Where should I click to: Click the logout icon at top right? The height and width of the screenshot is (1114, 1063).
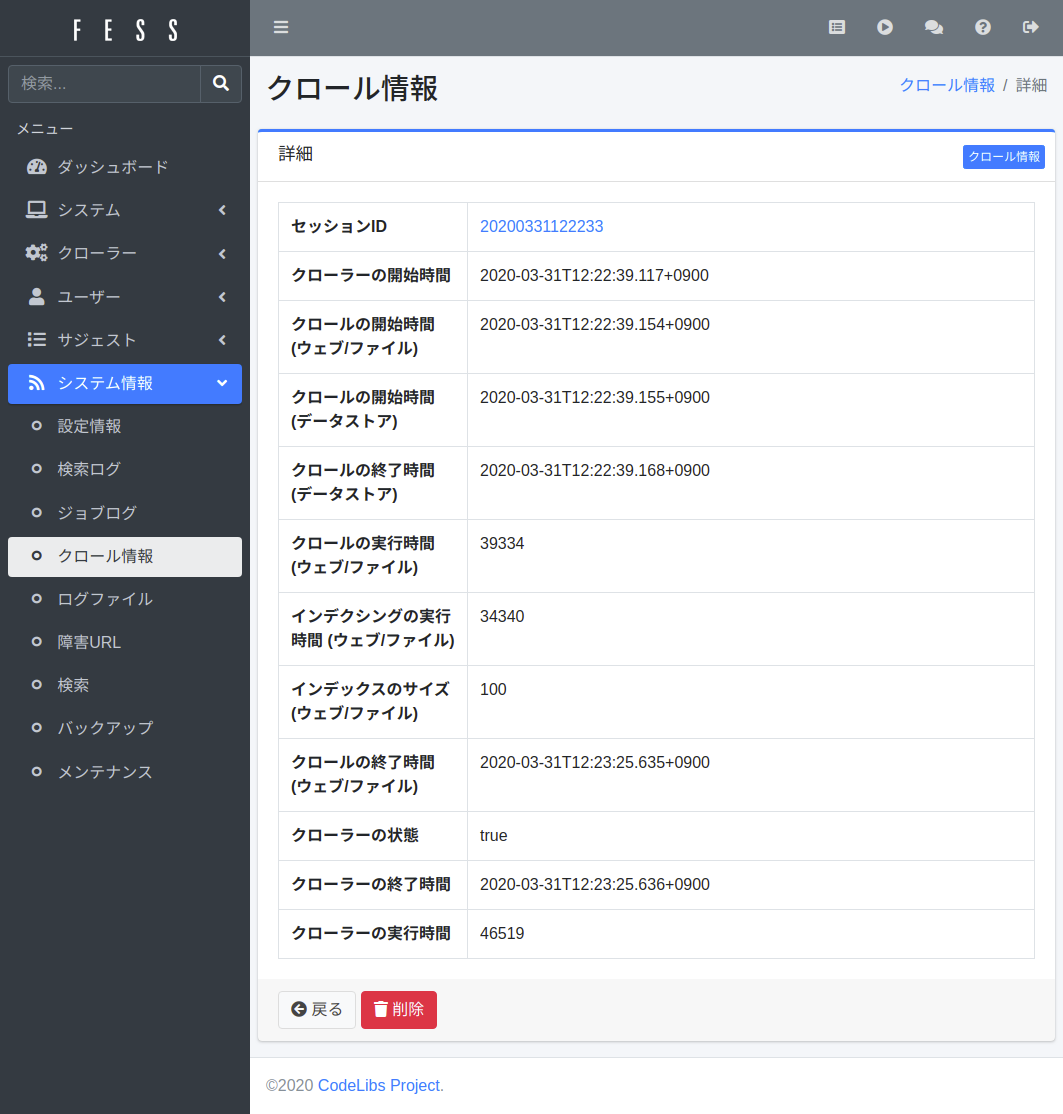[x=1031, y=27]
